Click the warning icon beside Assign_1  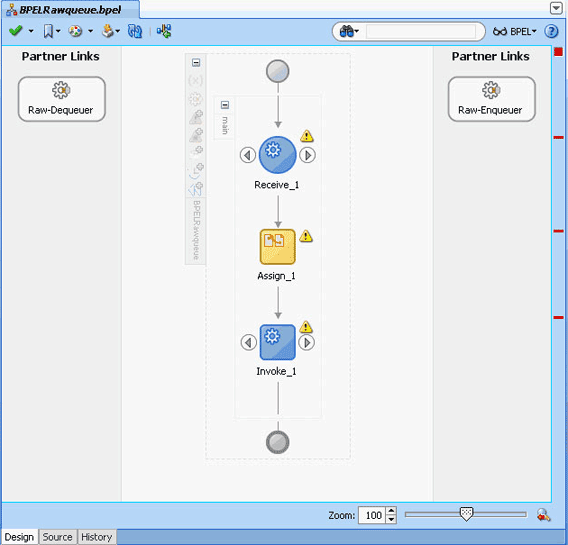(306, 236)
